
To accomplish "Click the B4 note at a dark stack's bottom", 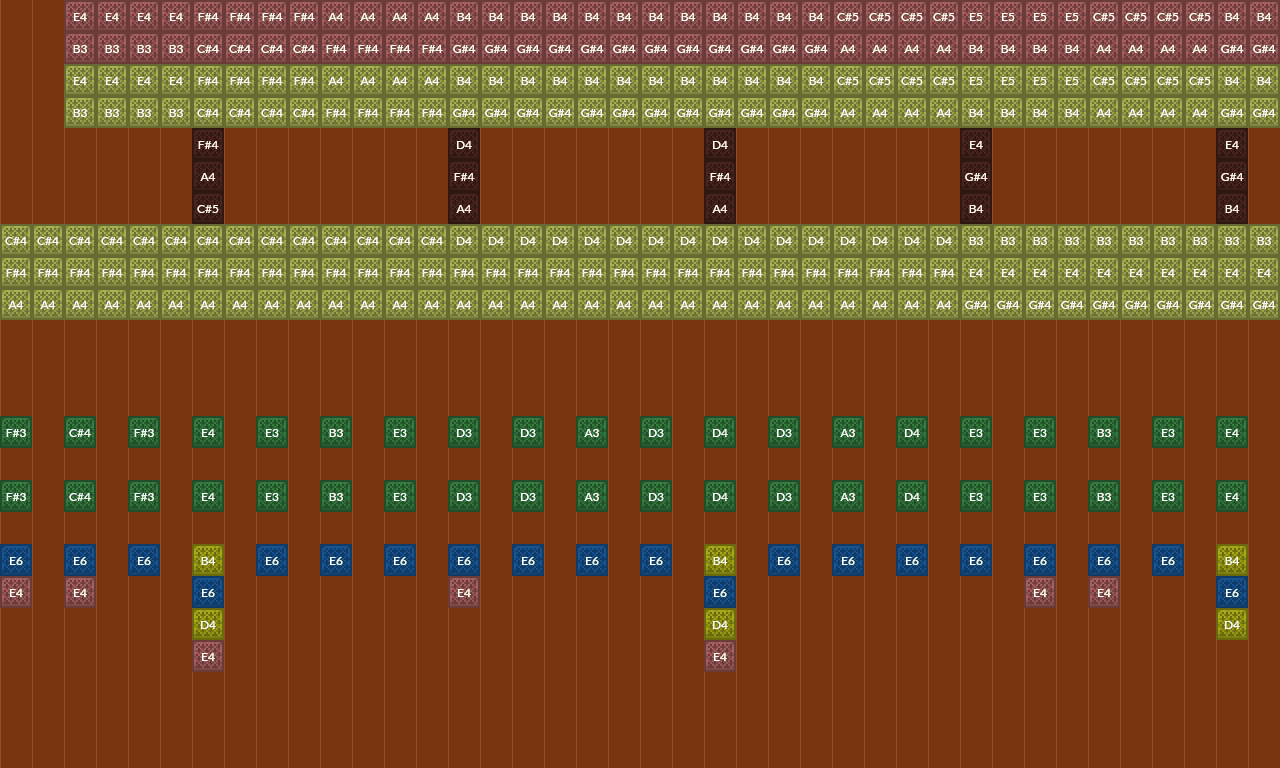I will pos(975,208).
